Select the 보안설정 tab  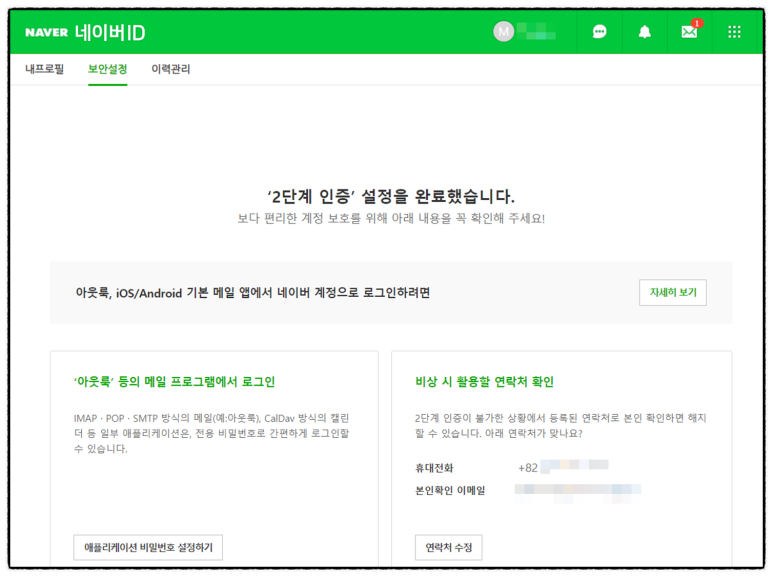pos(107,69)
